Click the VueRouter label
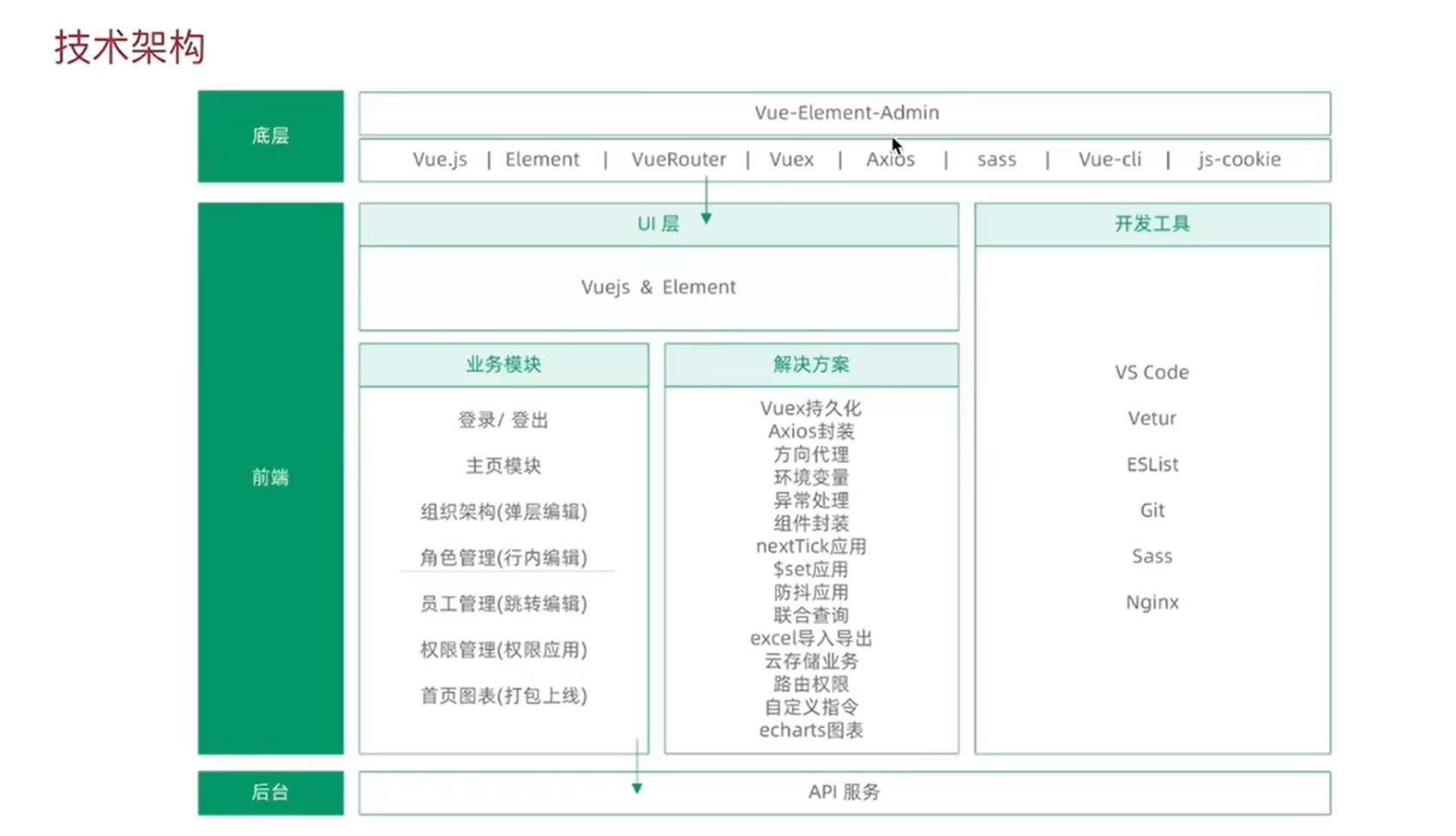Screen dimensions: 1456x836 (x=678, y=159)
